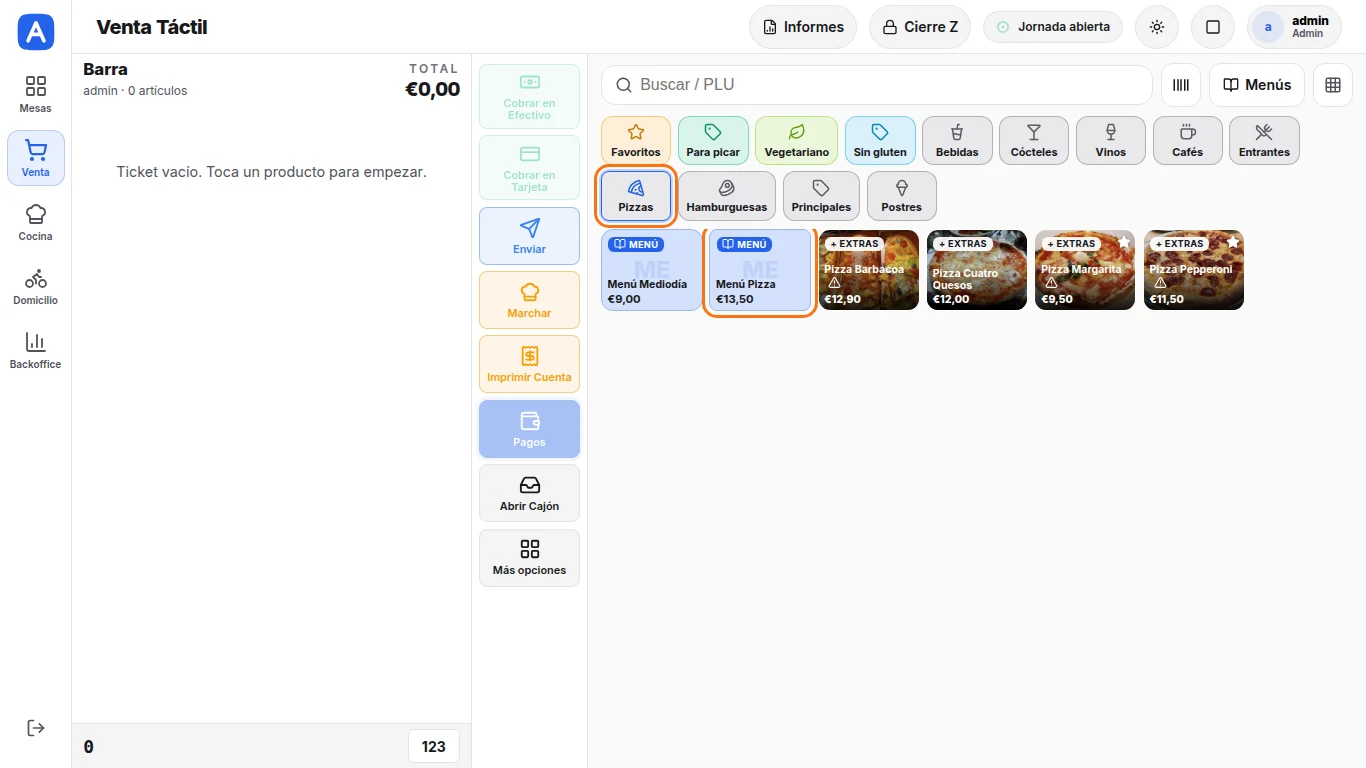Open the Mesas section in sidebar
The image size is (1366, 768).
(x=36, y=94)
